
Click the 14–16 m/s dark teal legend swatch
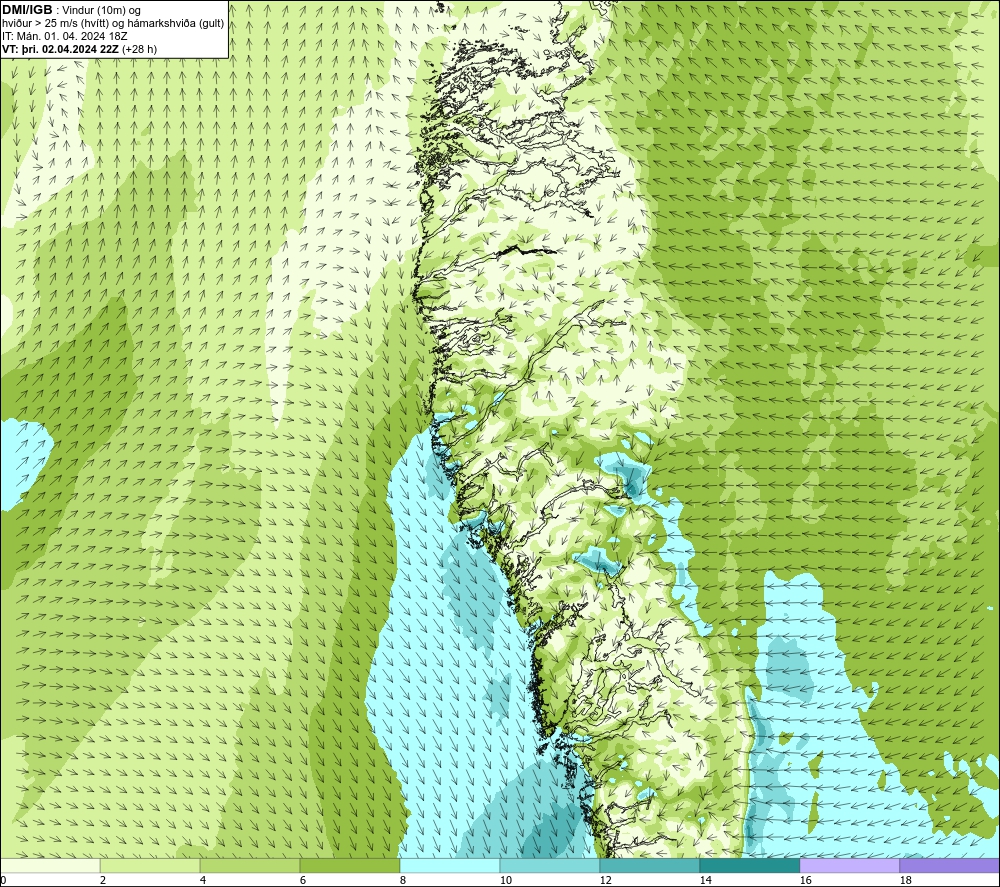pos(750,866)
